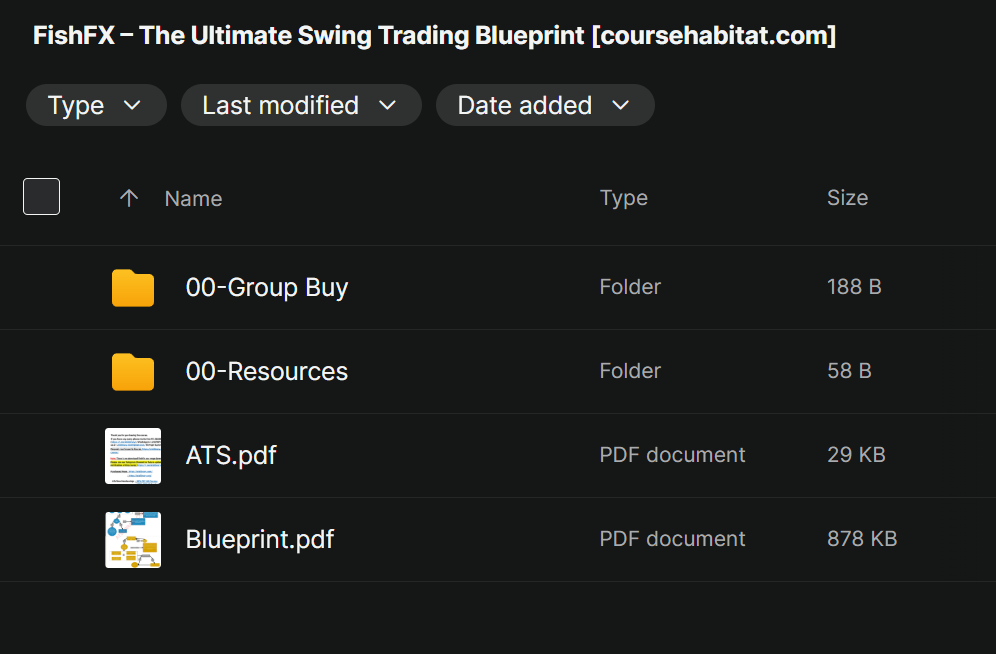The height and width of the screenshot is (654, 996).
Task: Open the 00-Group Buy folder name
Action: [x=266, y=288]
